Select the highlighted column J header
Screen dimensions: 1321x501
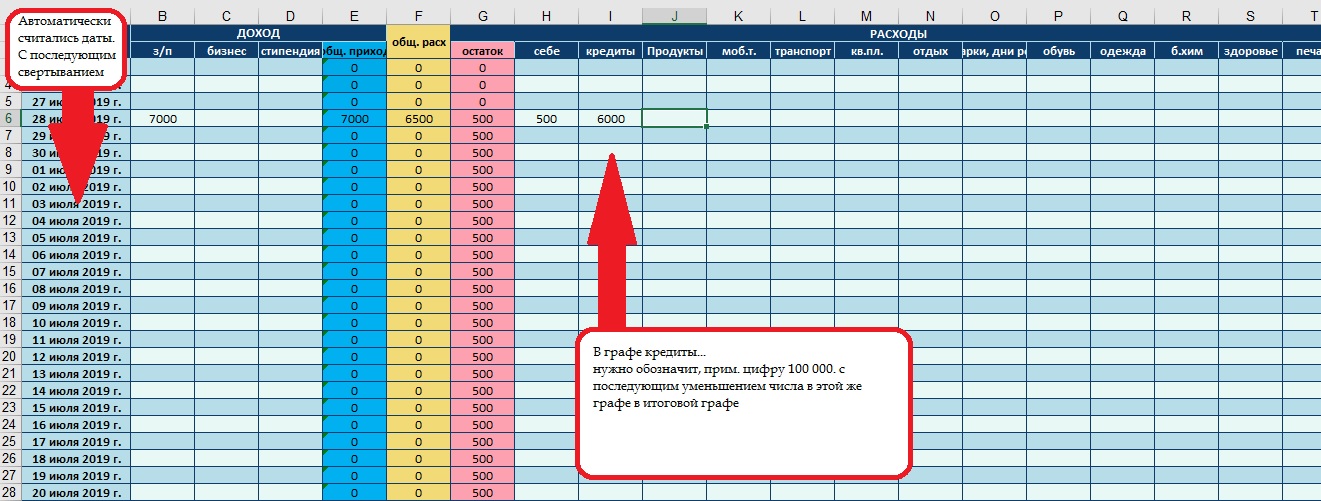click(x=674, y=17)
